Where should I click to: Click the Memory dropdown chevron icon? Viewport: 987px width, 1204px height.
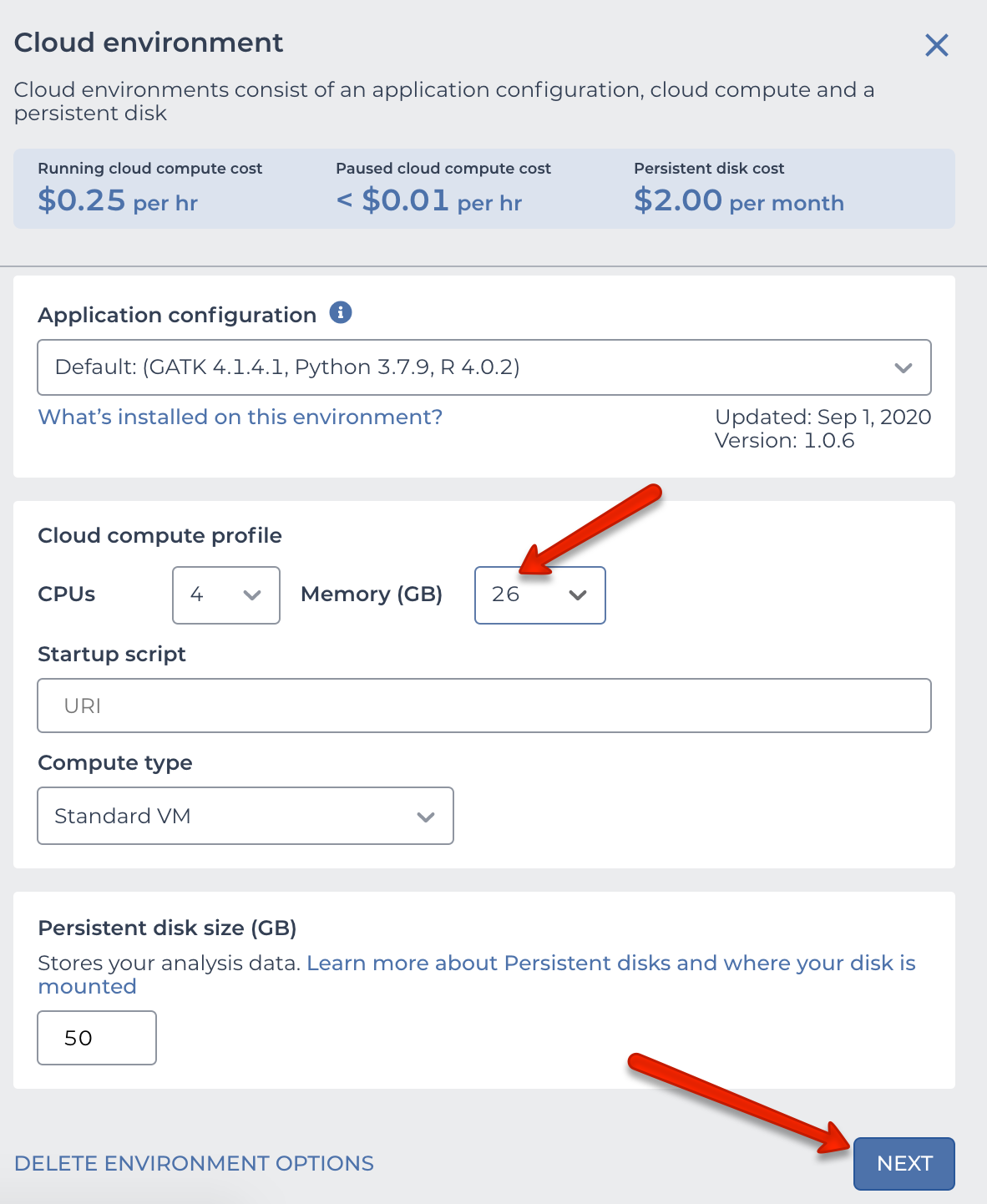point(578,595)
